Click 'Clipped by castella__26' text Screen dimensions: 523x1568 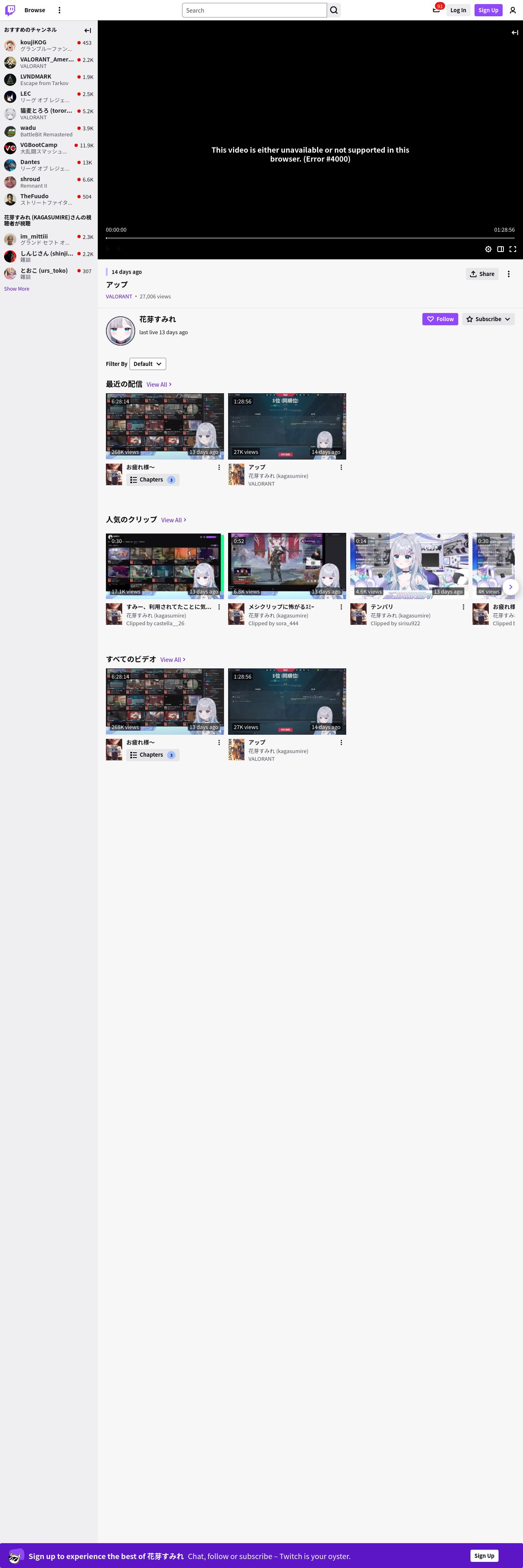155,623
